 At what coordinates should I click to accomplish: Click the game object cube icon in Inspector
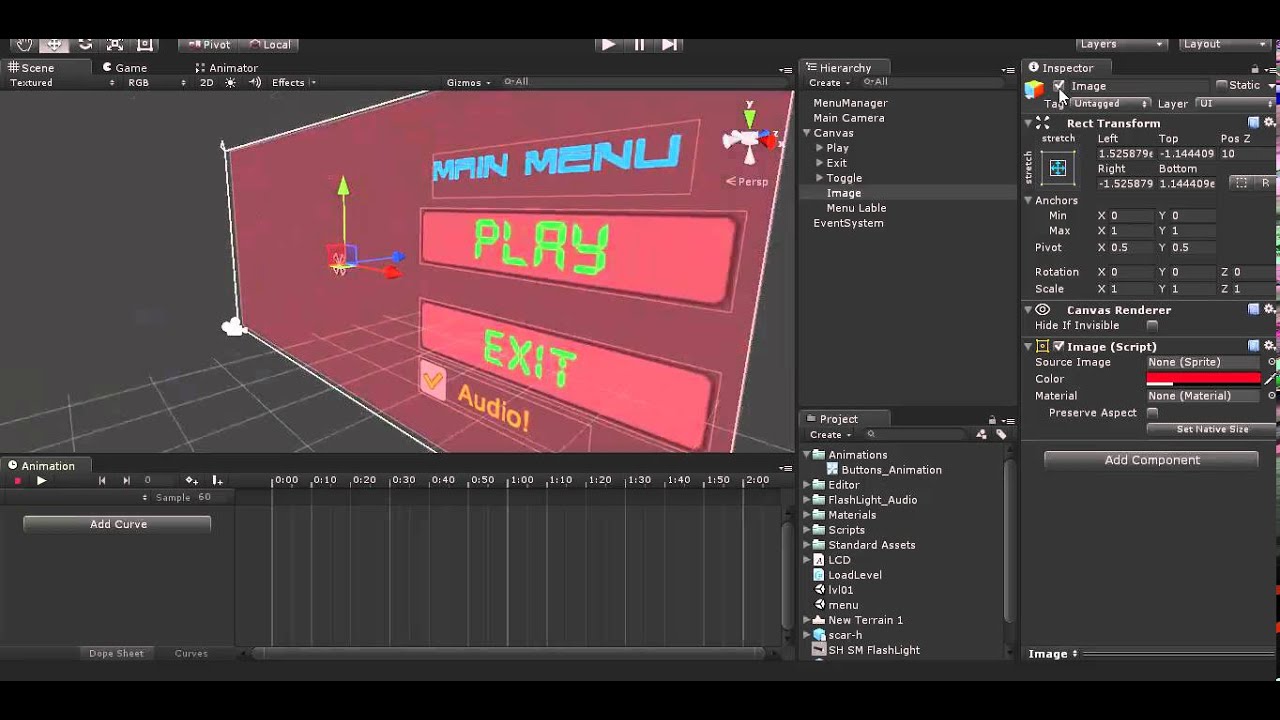1034,89
